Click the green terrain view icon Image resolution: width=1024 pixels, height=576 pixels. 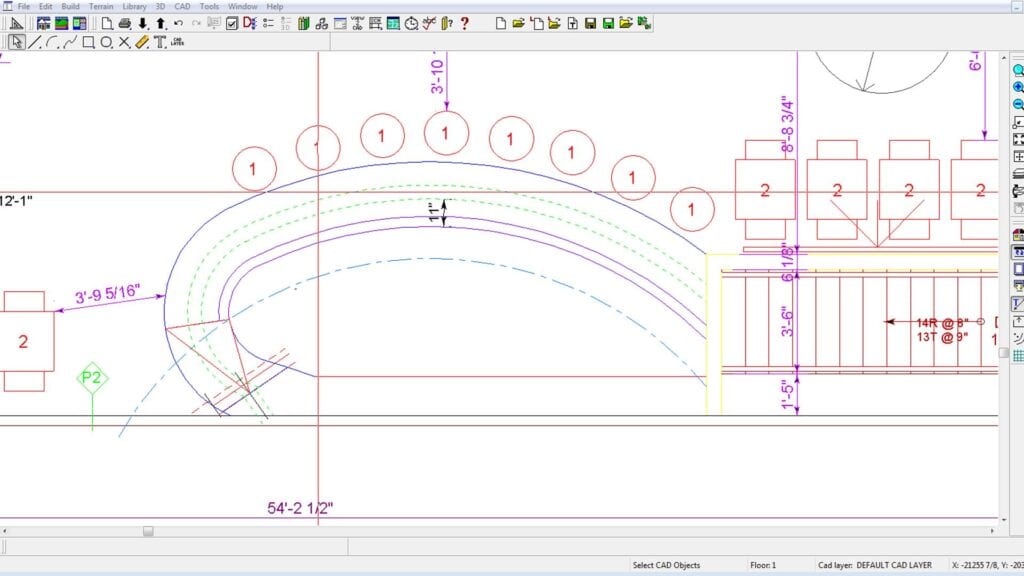point(61,24)
